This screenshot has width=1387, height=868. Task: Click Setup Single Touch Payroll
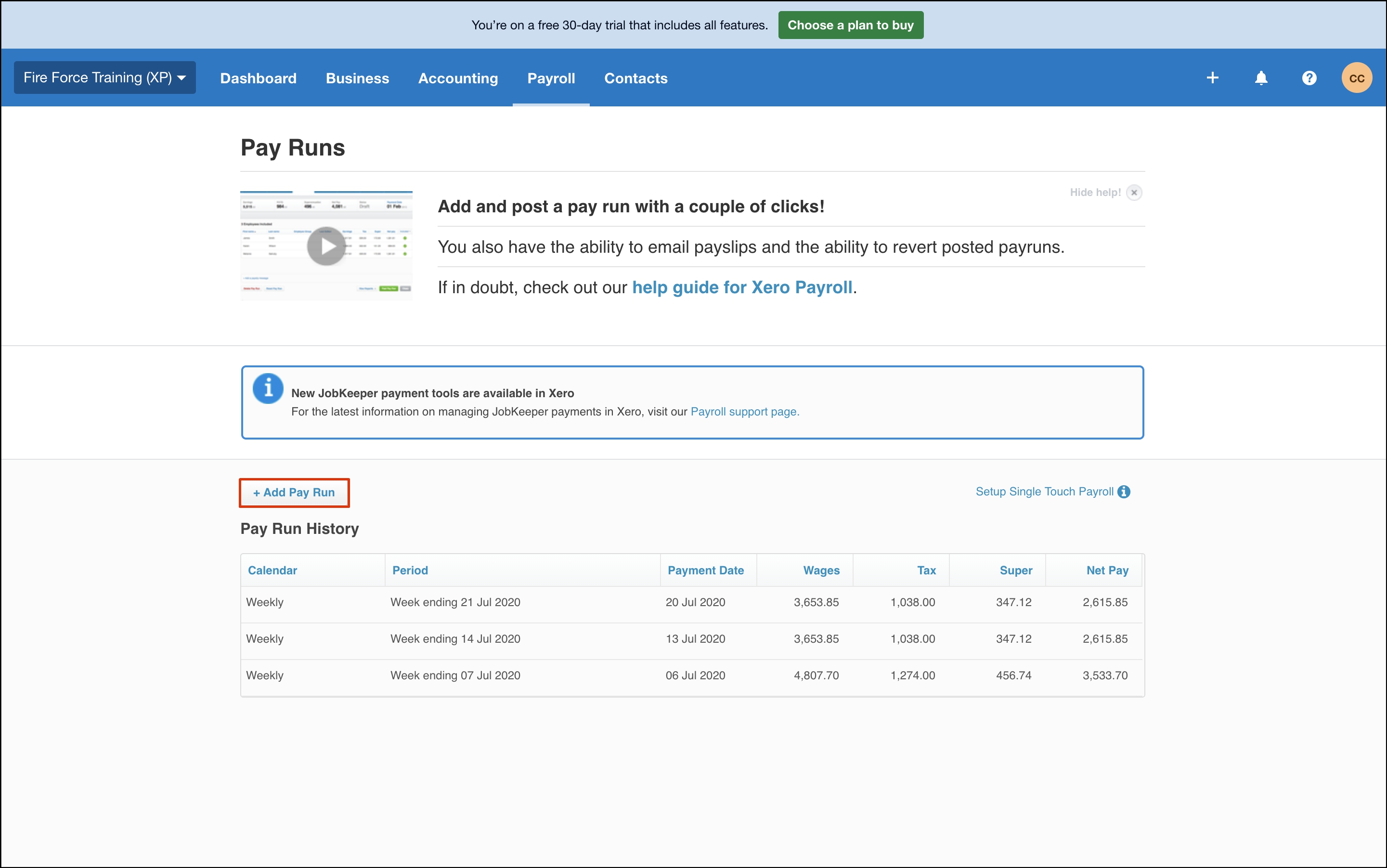[1044, 492]
